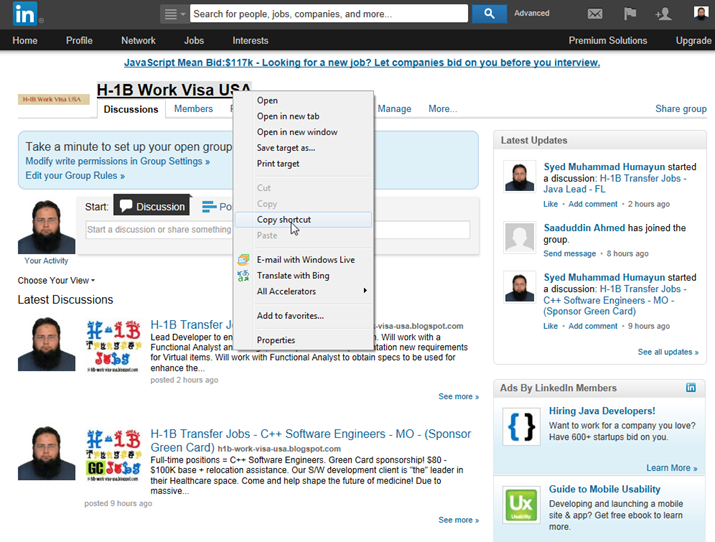Image resolution: width=715 pixels, height=542 pixels.
Task: Click the Start Discussion button
Action: (152, 206)
